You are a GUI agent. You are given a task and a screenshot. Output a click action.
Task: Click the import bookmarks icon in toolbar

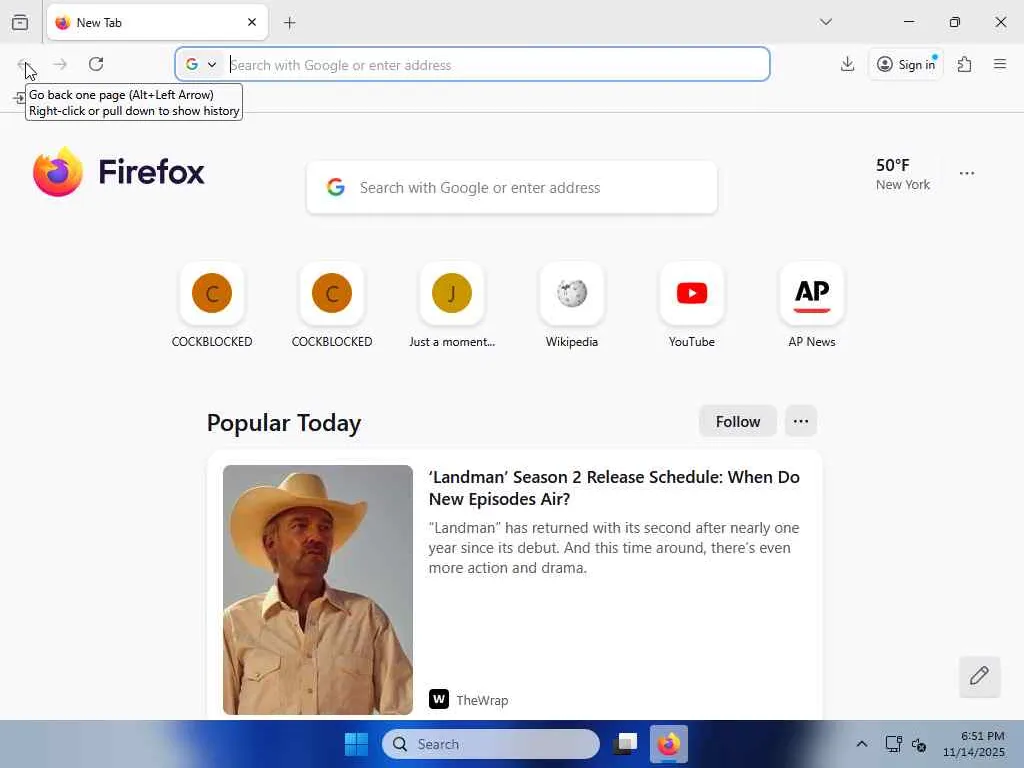pos(19,98)
